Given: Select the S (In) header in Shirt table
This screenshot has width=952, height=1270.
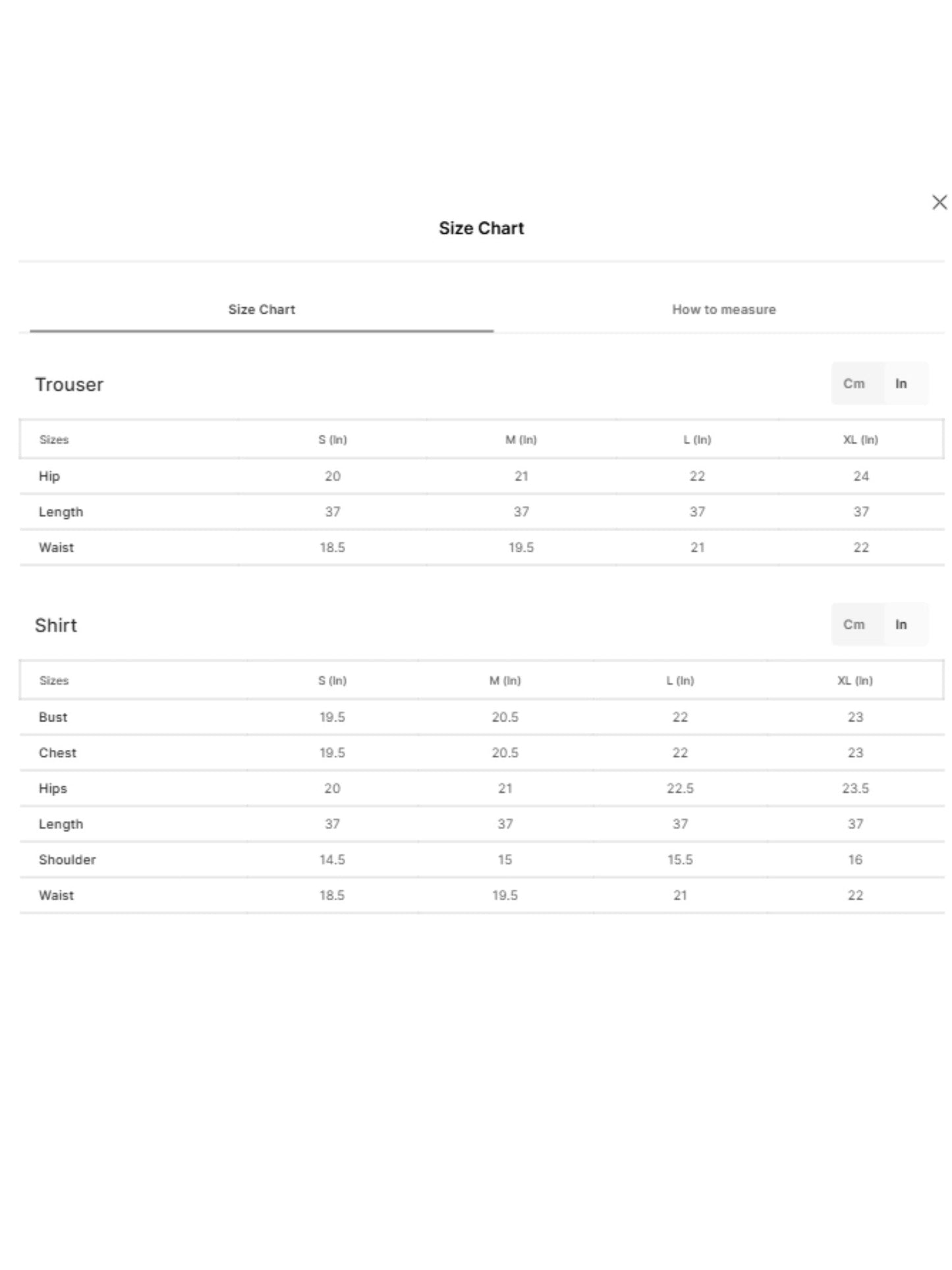Looking at the screenshot, I should 332,680.
